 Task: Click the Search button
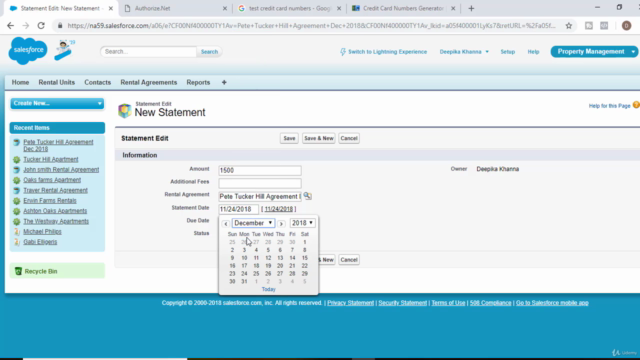point(209,52)
